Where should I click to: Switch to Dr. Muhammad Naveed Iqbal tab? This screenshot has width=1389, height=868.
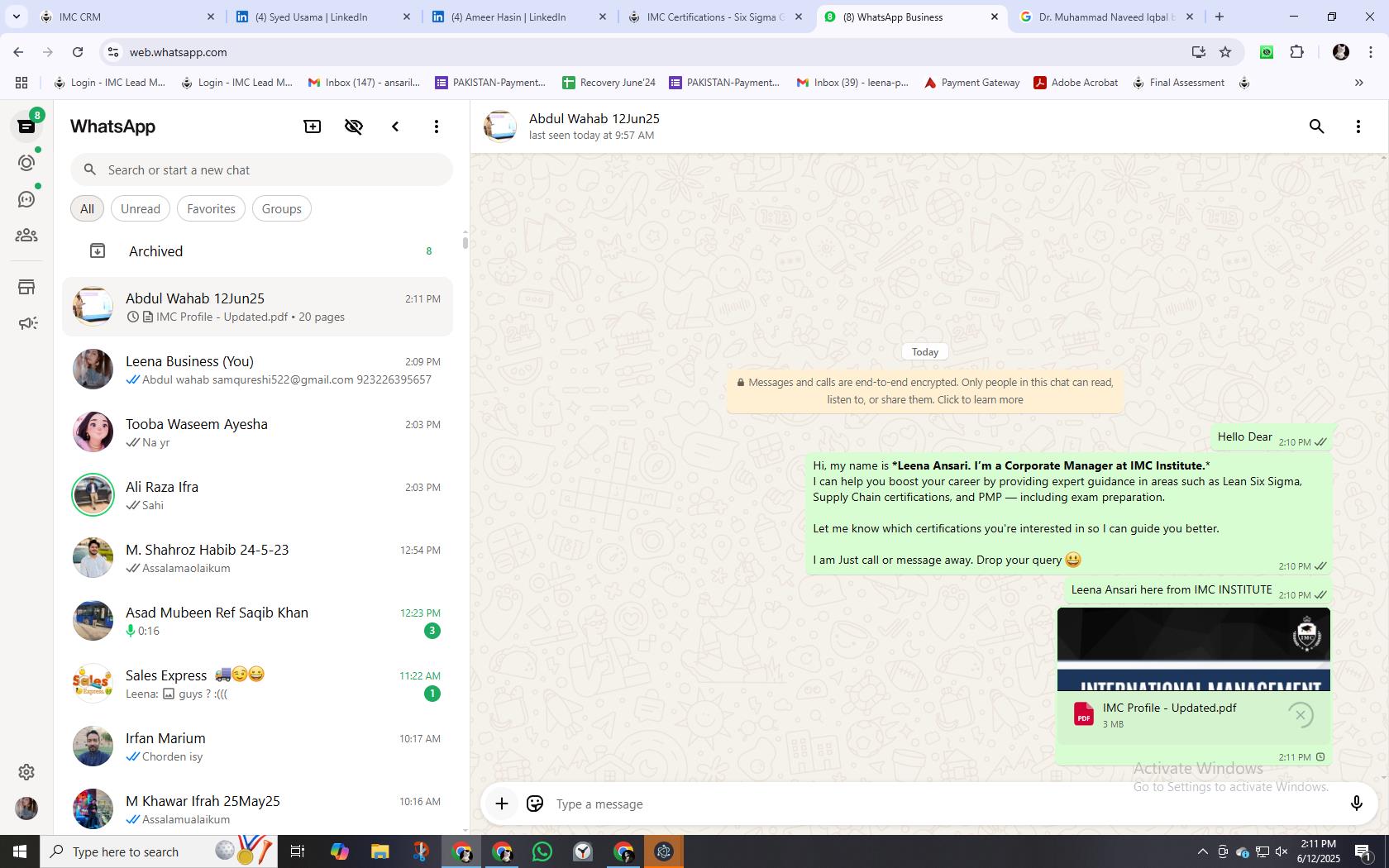[1105, 17]
